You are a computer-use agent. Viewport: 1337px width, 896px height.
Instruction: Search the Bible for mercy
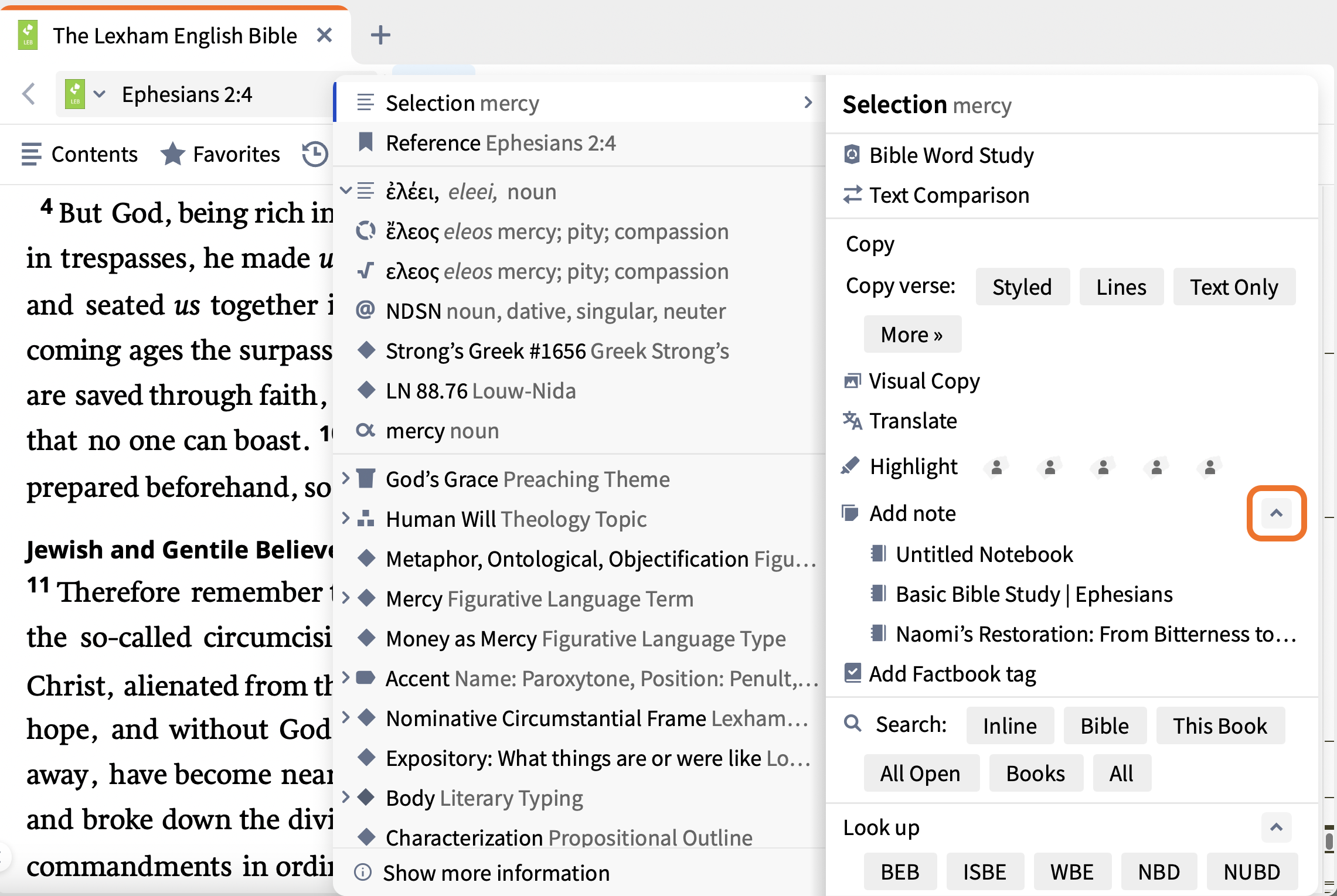(1105, 726)
